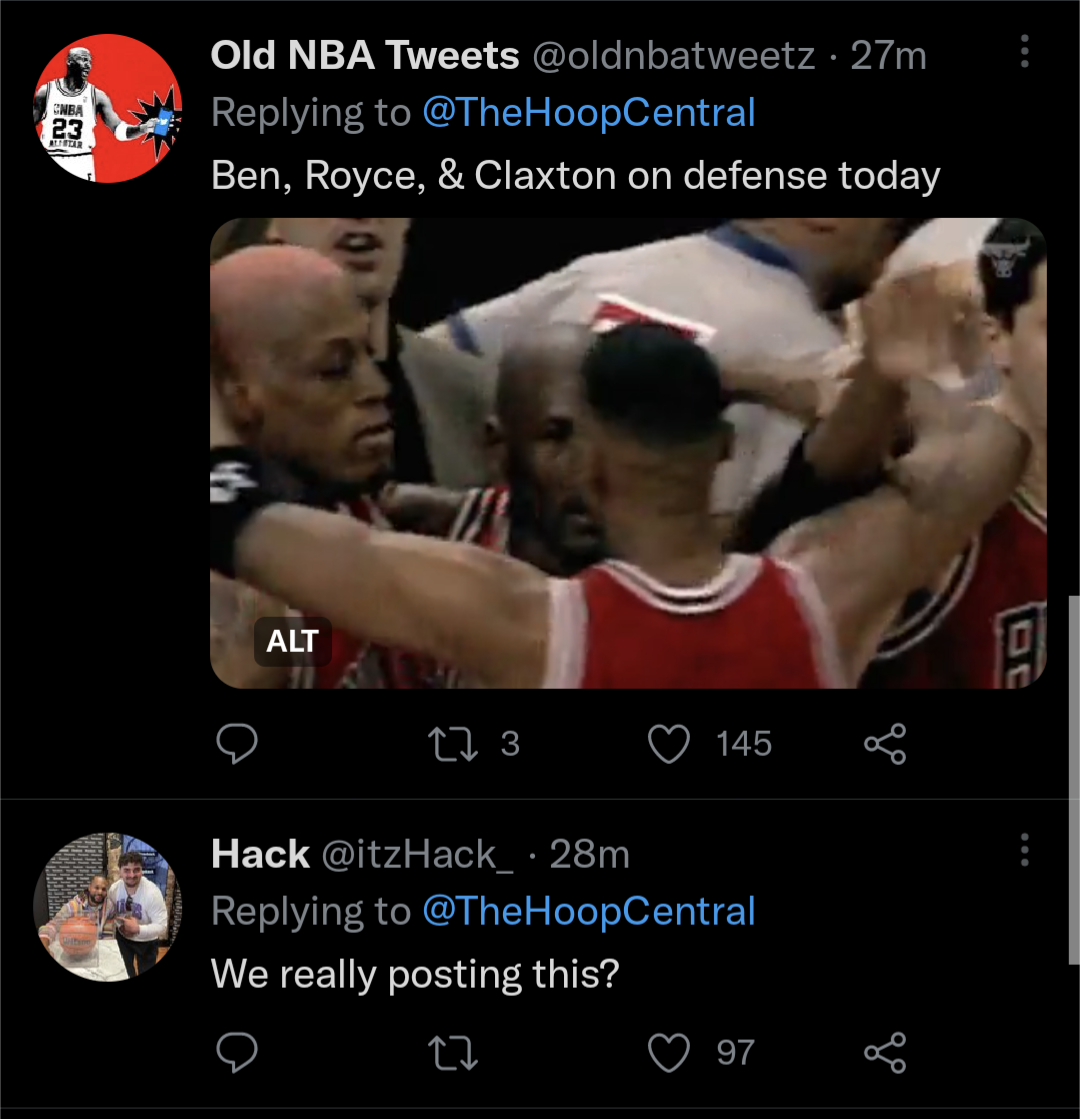Open Old NBA Tweets profile picture
The width and height of the screenshot is (1080, 1119).
click(108, 108)
